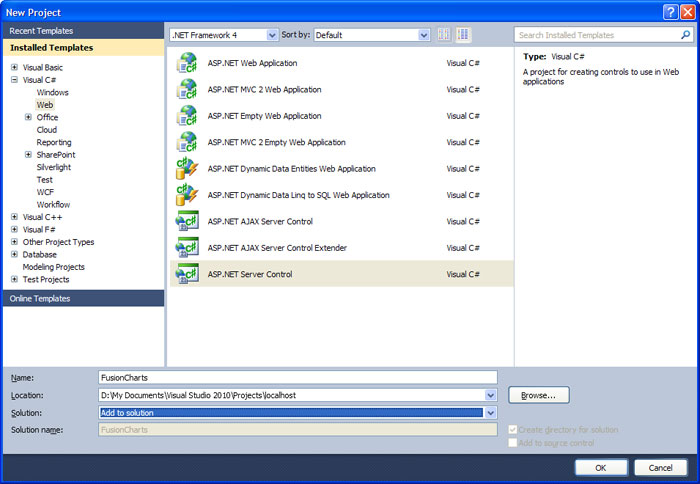
Task: Click the ASP.NET Server Control template icon
Action: 187,274
